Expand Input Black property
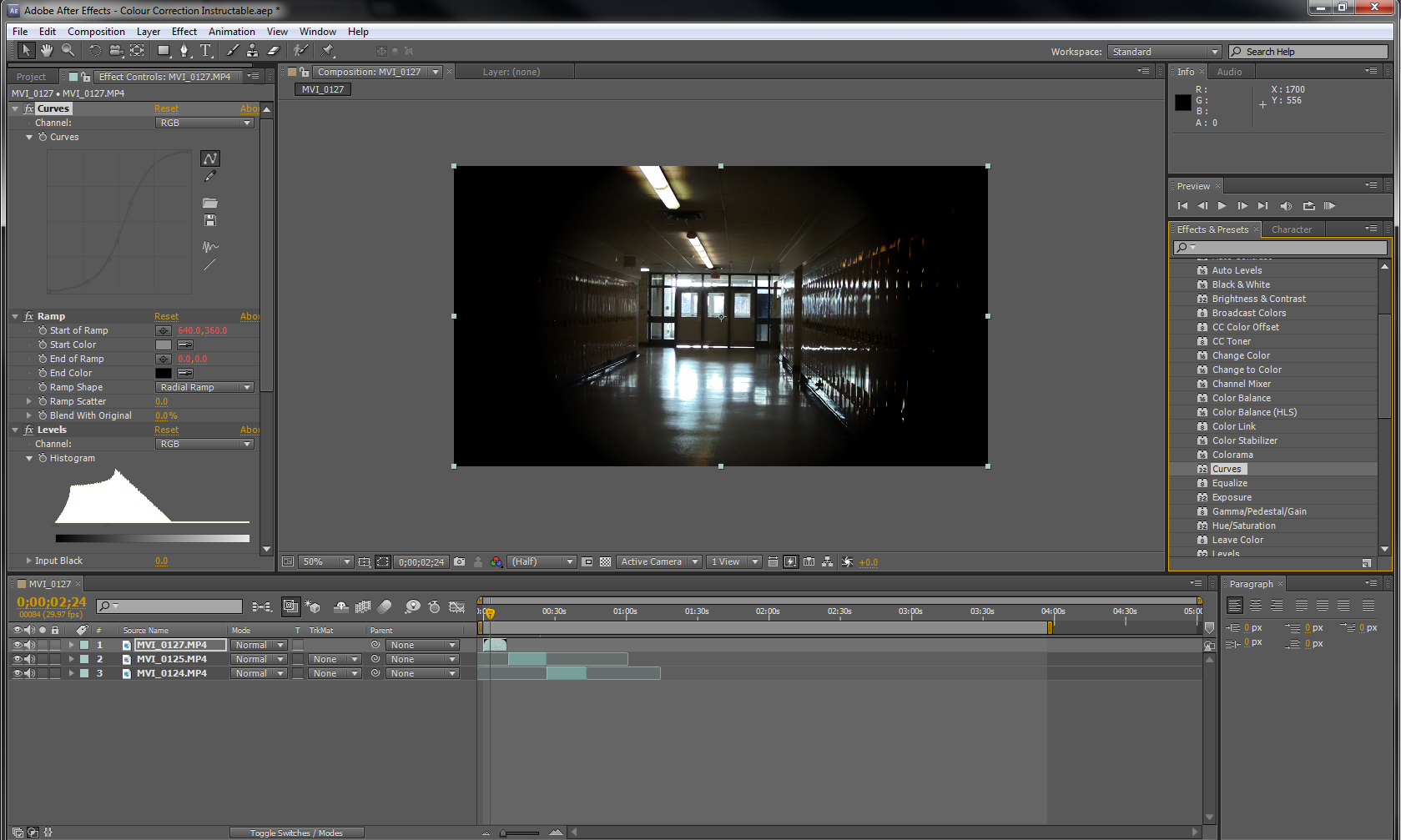 click(x=29, y=561)
